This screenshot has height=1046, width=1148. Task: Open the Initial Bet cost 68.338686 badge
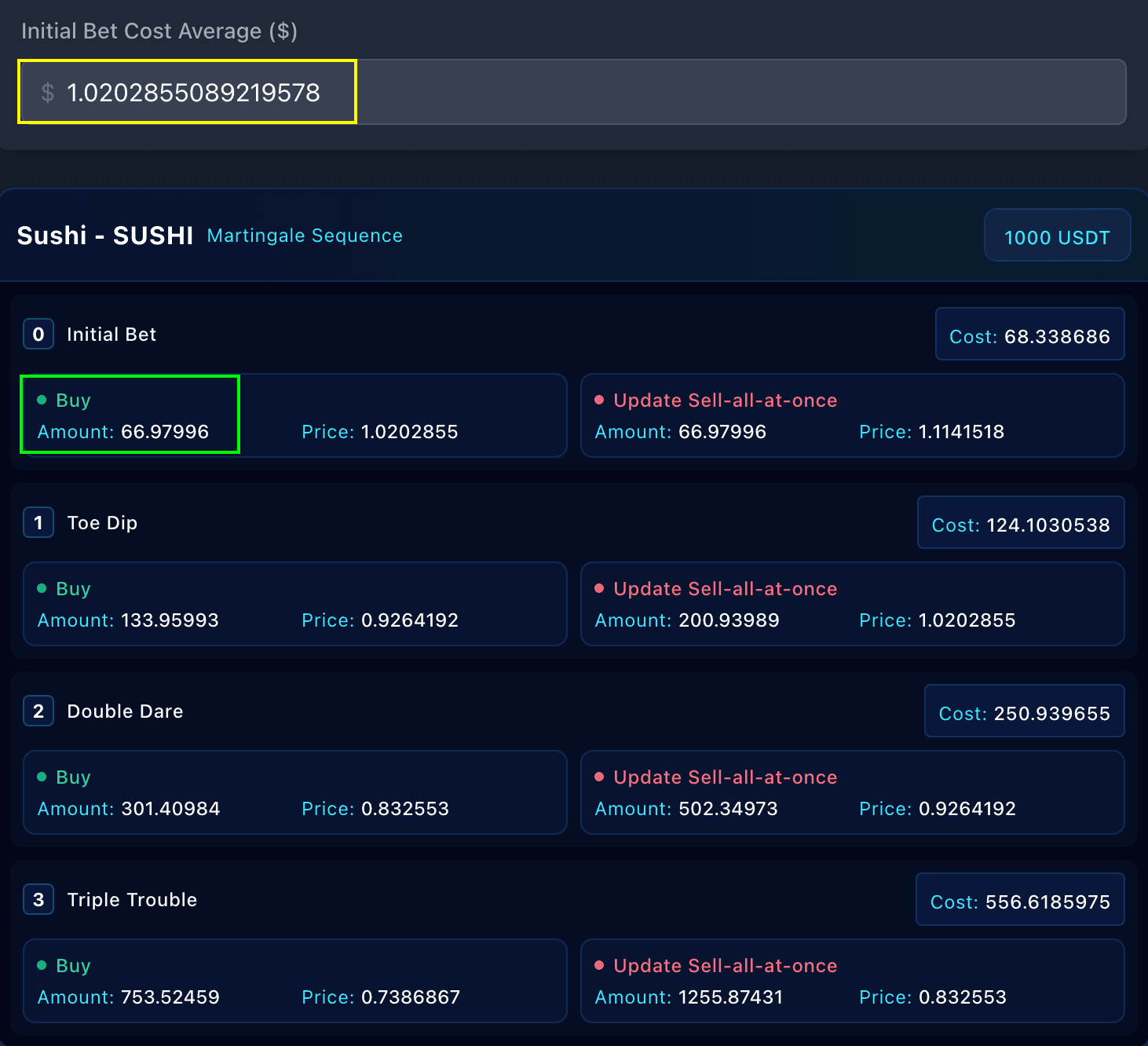(1029, 336)
